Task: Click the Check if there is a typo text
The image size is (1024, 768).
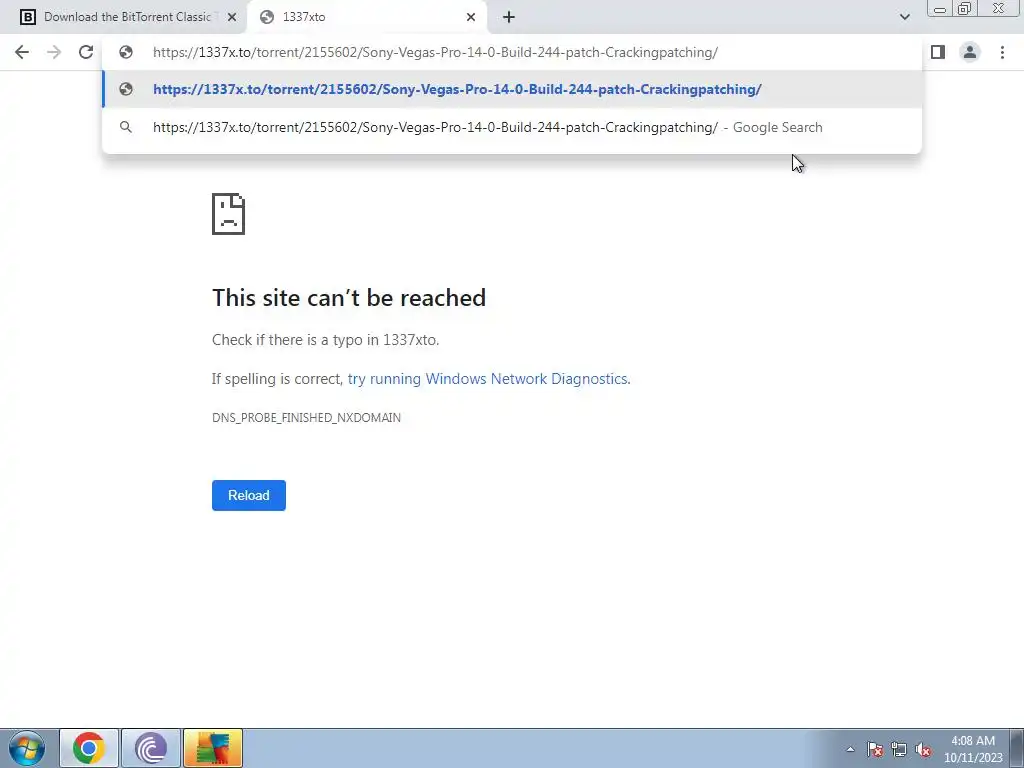Action: 325,340
